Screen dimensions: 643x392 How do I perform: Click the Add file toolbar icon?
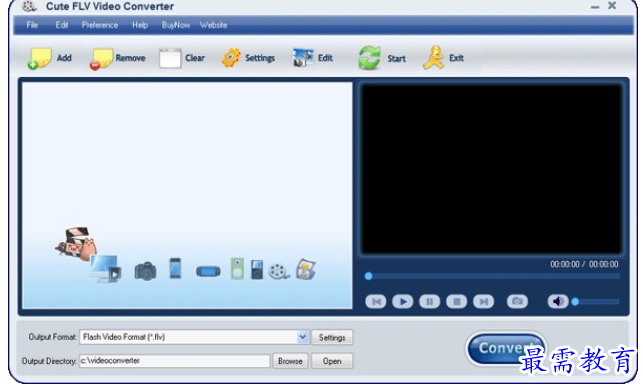[x=39, y=58]
